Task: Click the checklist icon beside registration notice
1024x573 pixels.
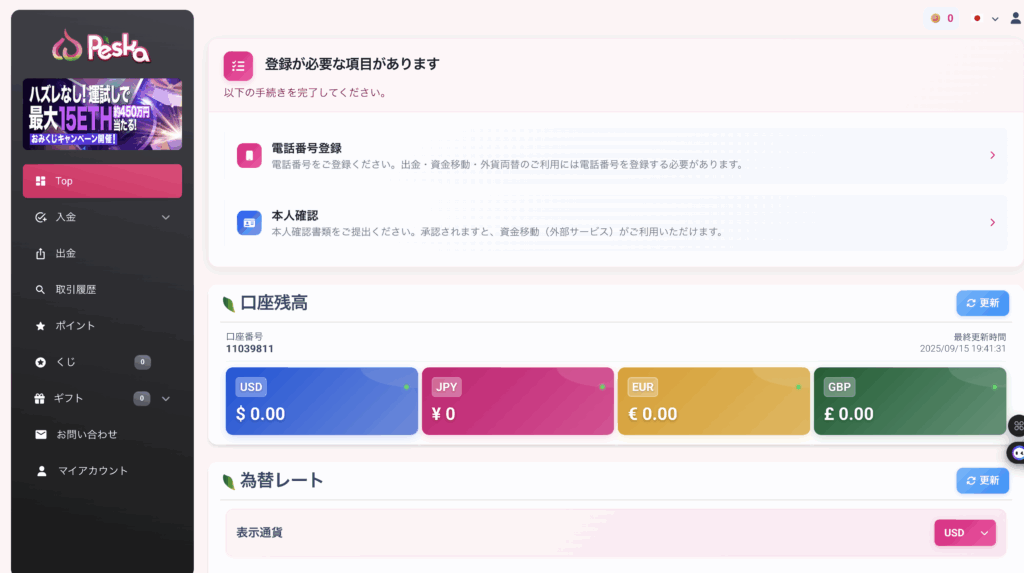Action: tap(238, 66)
